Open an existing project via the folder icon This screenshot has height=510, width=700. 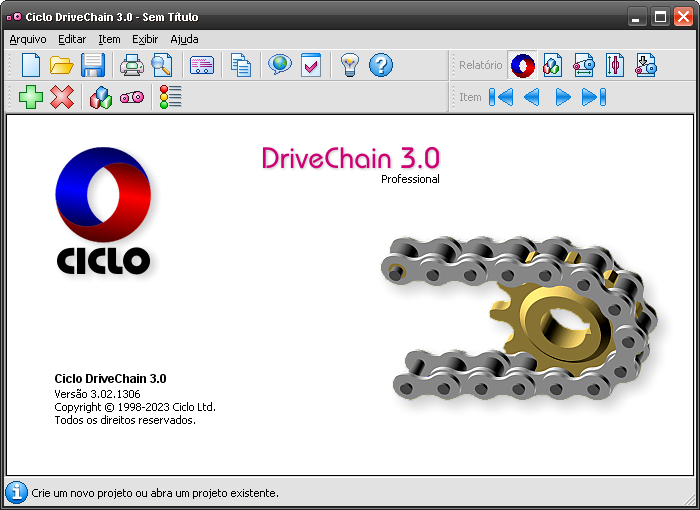tap(62, 65)
